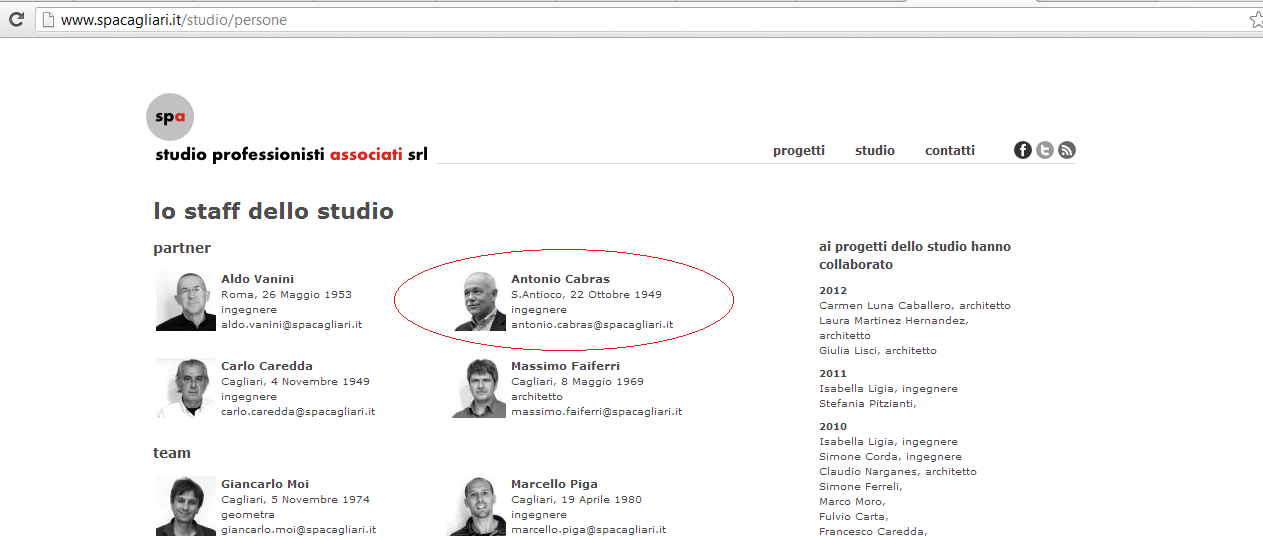1263x540 pixels.
Task: Click 'ai progetti dello studio hanno collaborato' heading
Action: pos(915,256)
